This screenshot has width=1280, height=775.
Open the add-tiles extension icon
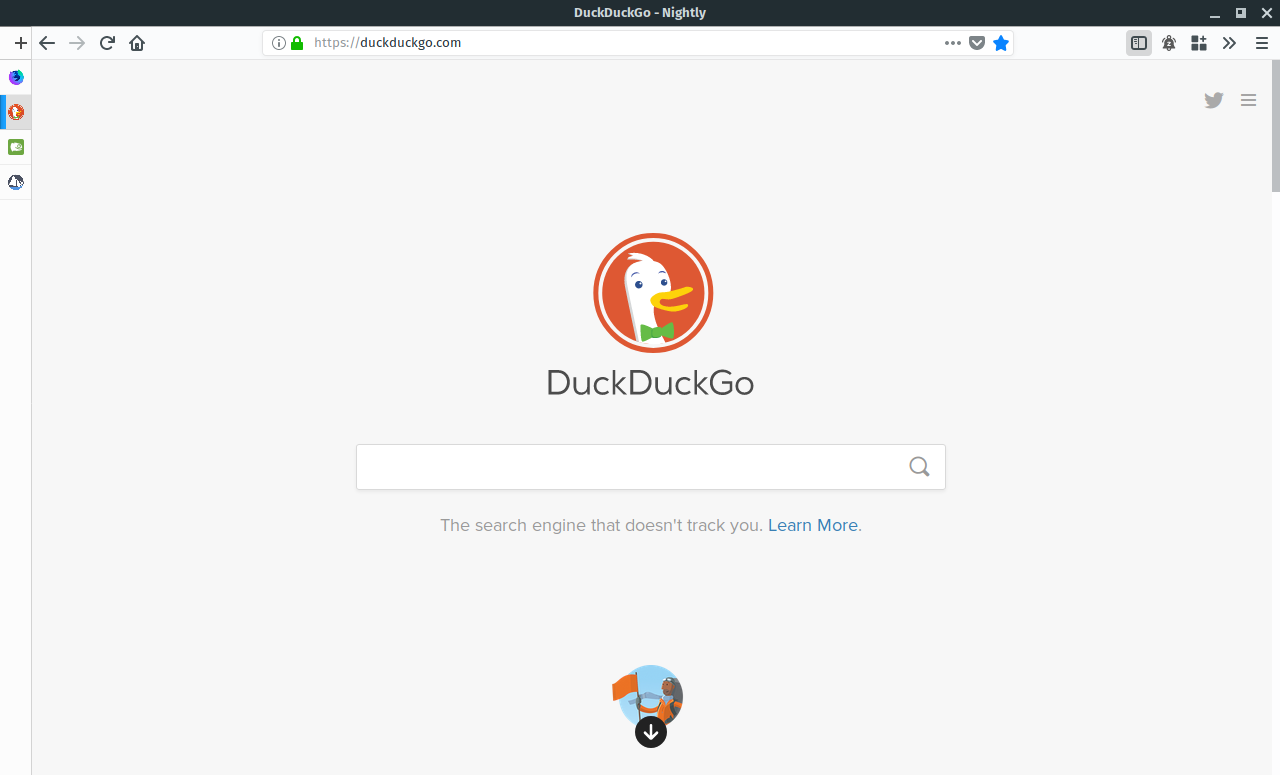click(x=1199, y=43)
